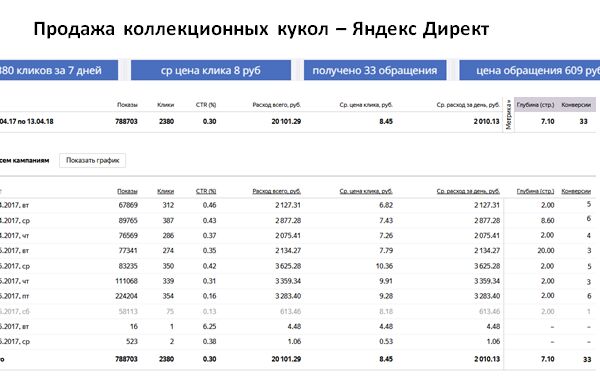Sort by the underlined "Ср. цена клика, руб." header

point(366,191)
